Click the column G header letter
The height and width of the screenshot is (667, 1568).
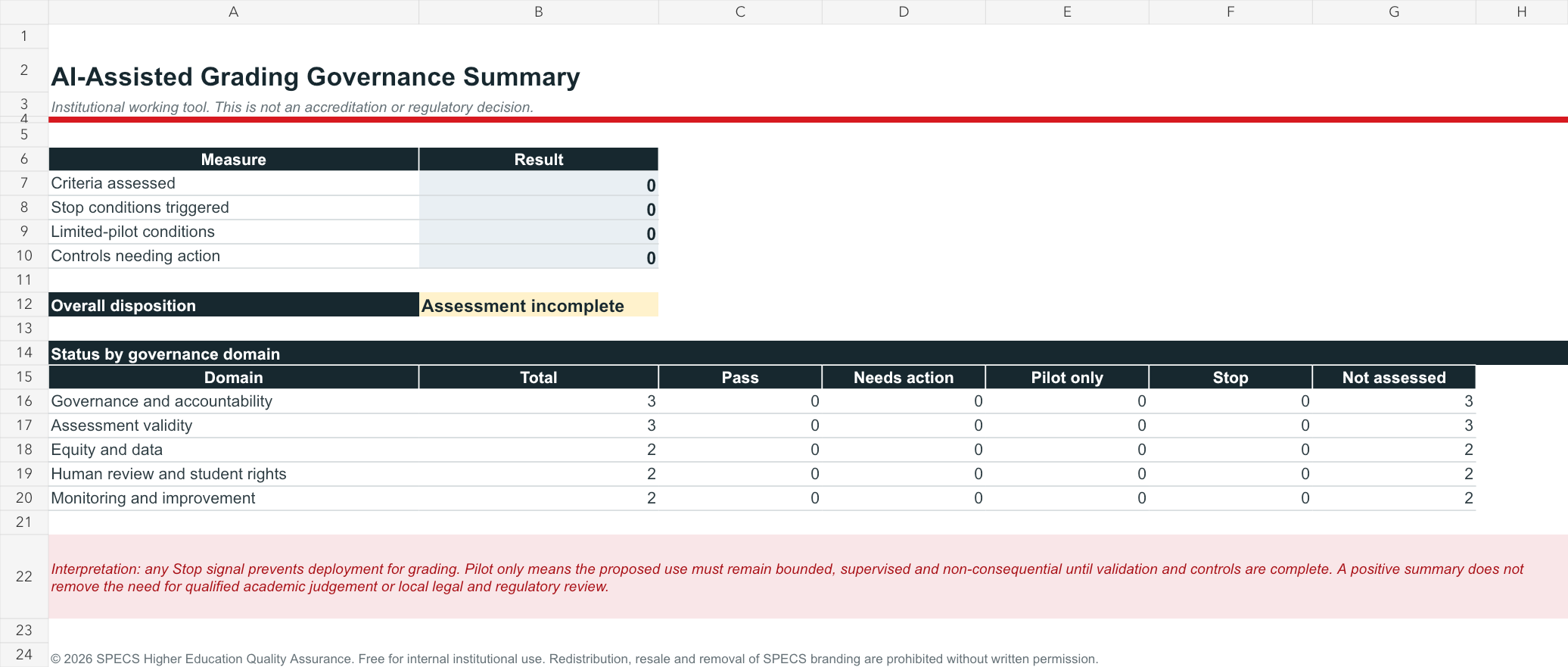(x=1394, y=12)
